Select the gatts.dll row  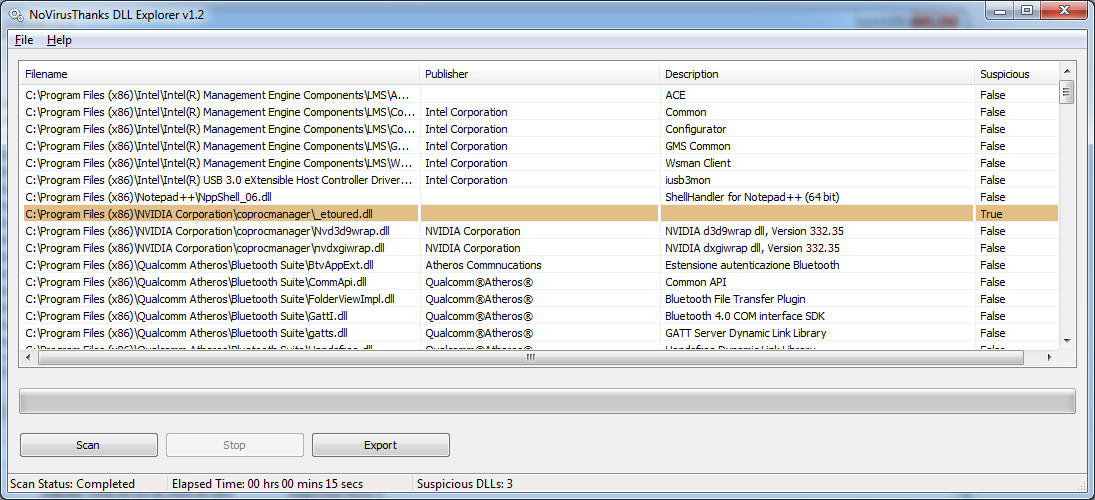tap(539, 332)
